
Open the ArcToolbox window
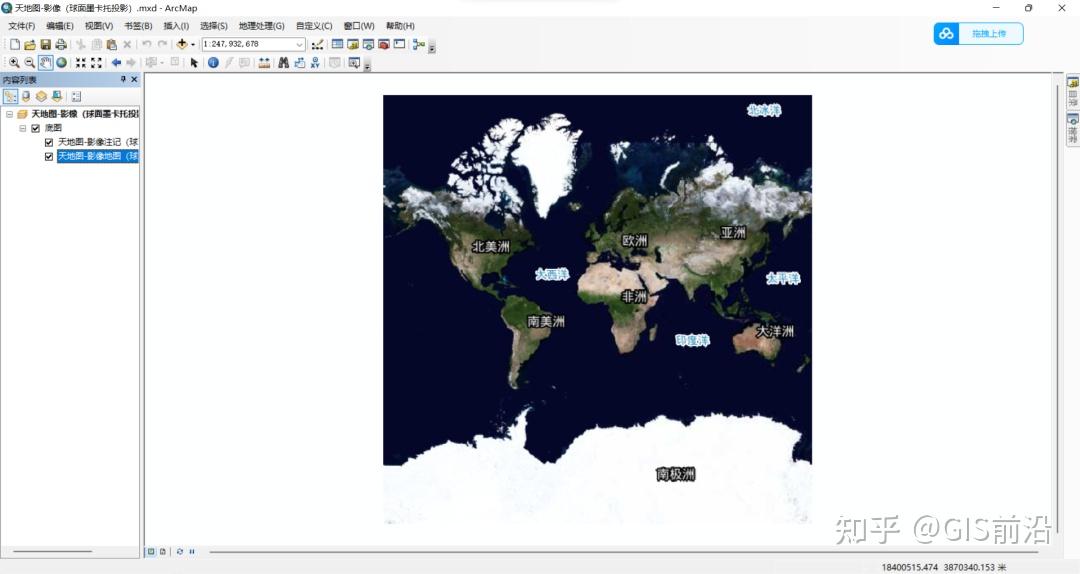(384, 44)
